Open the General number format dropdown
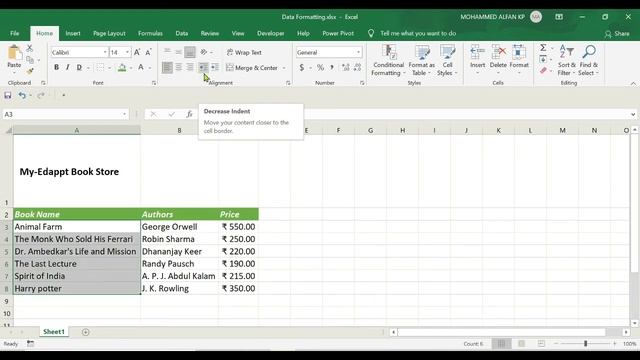 click(x=358, y=52)
